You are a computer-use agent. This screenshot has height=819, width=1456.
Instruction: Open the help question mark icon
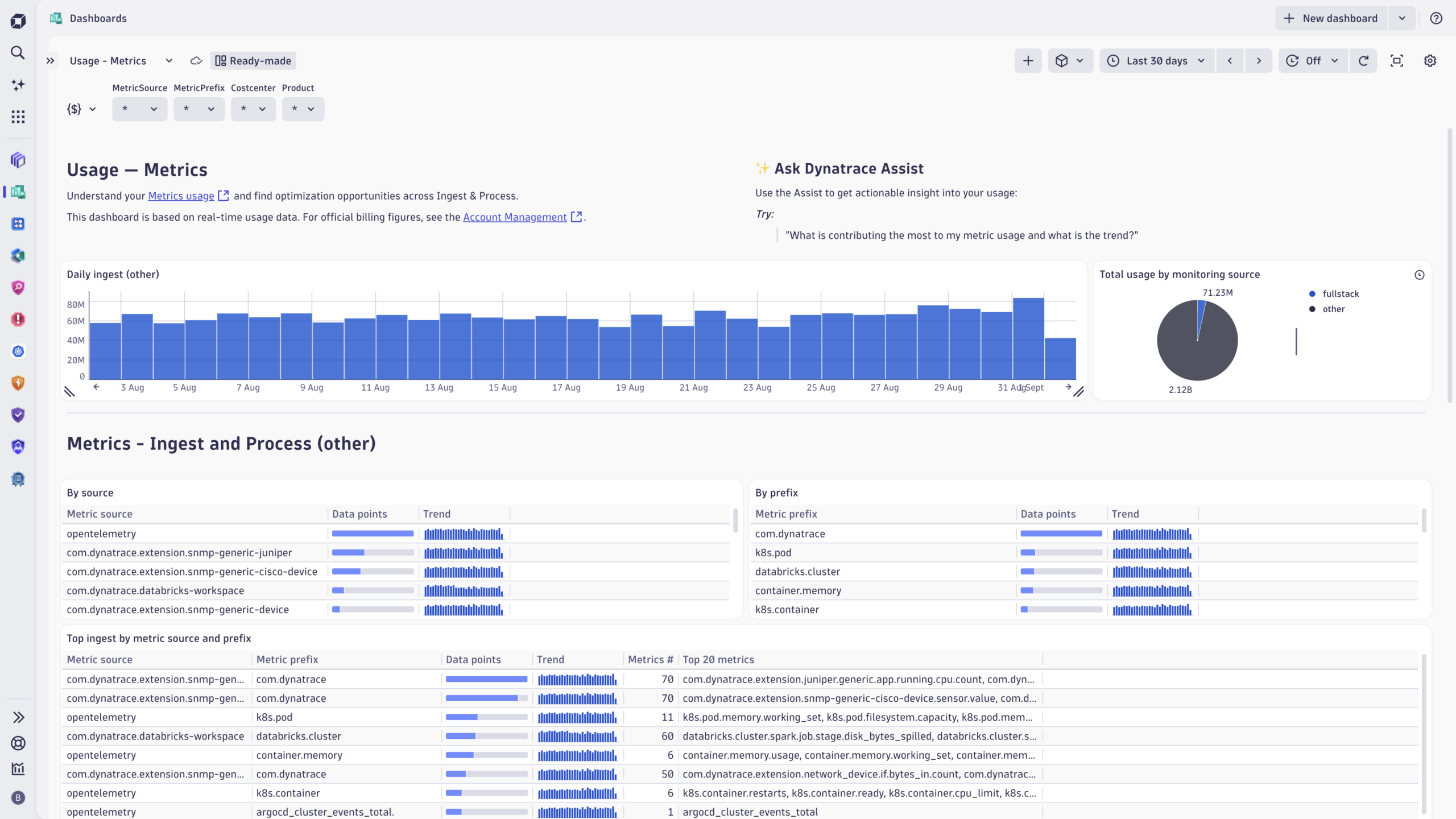point(1436,18)
